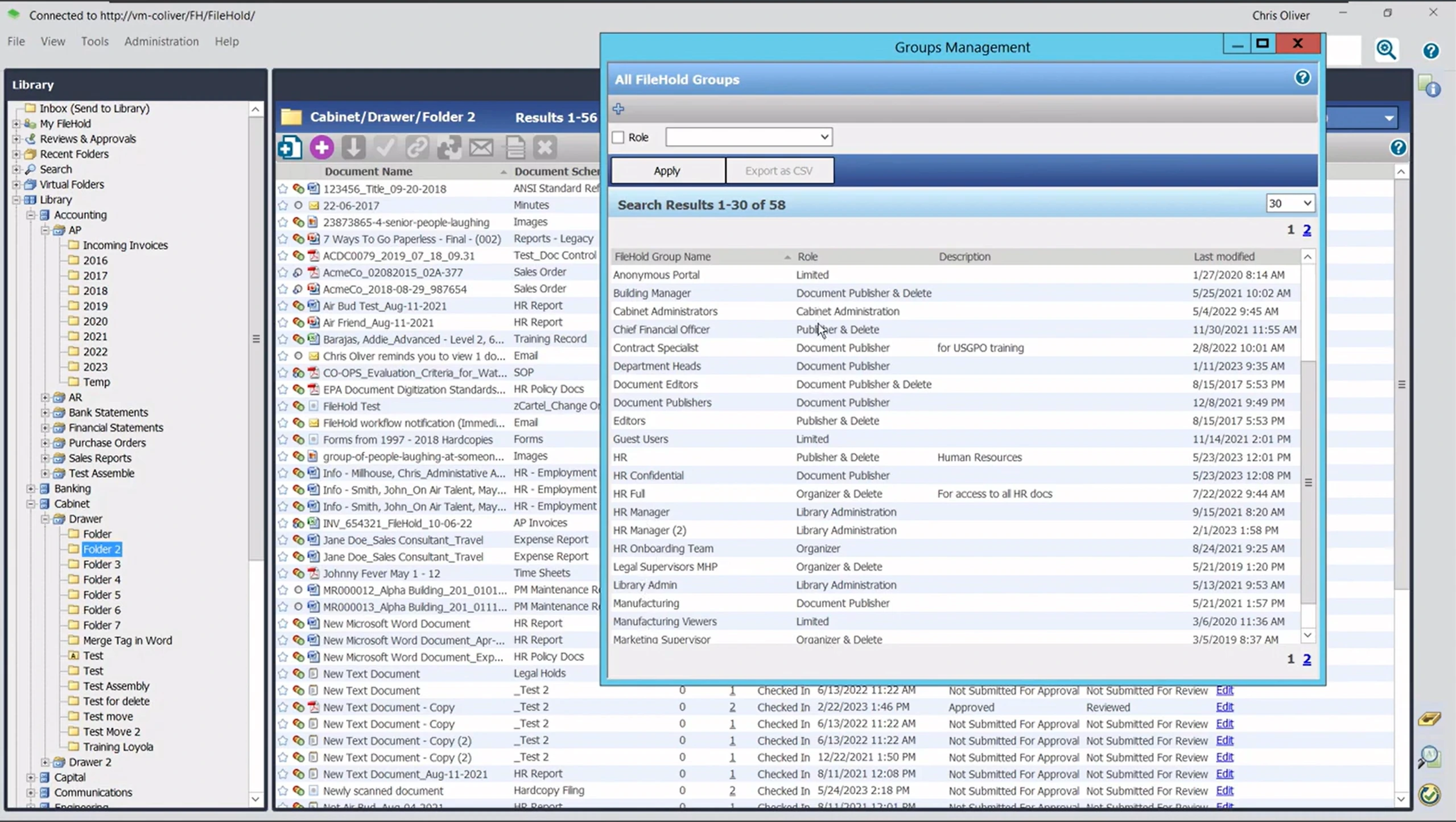
Task: Expand the Drawer 2 node
Action: pos(46,762)
